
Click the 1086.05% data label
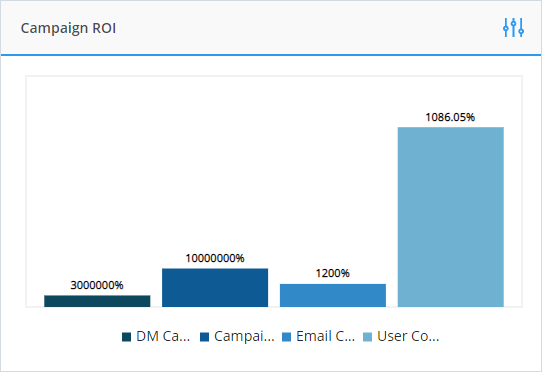pos(450,117)
